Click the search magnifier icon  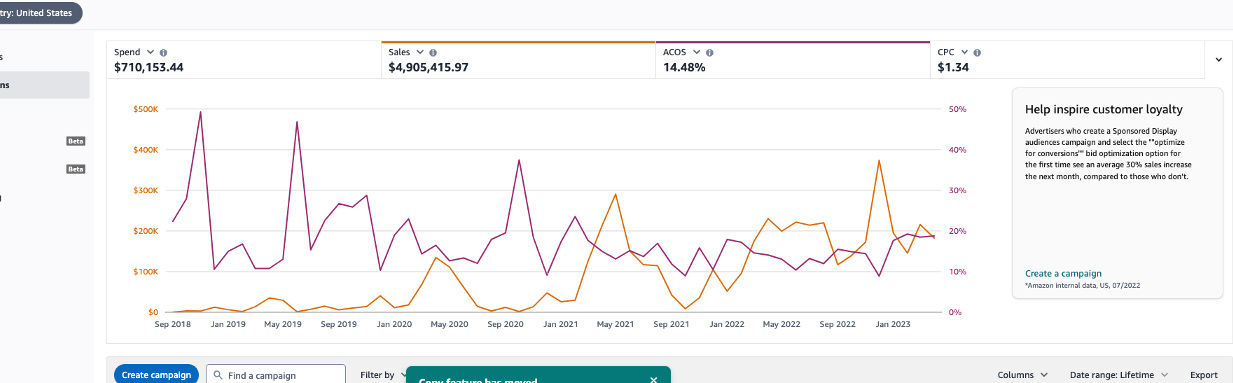(218, 375)
